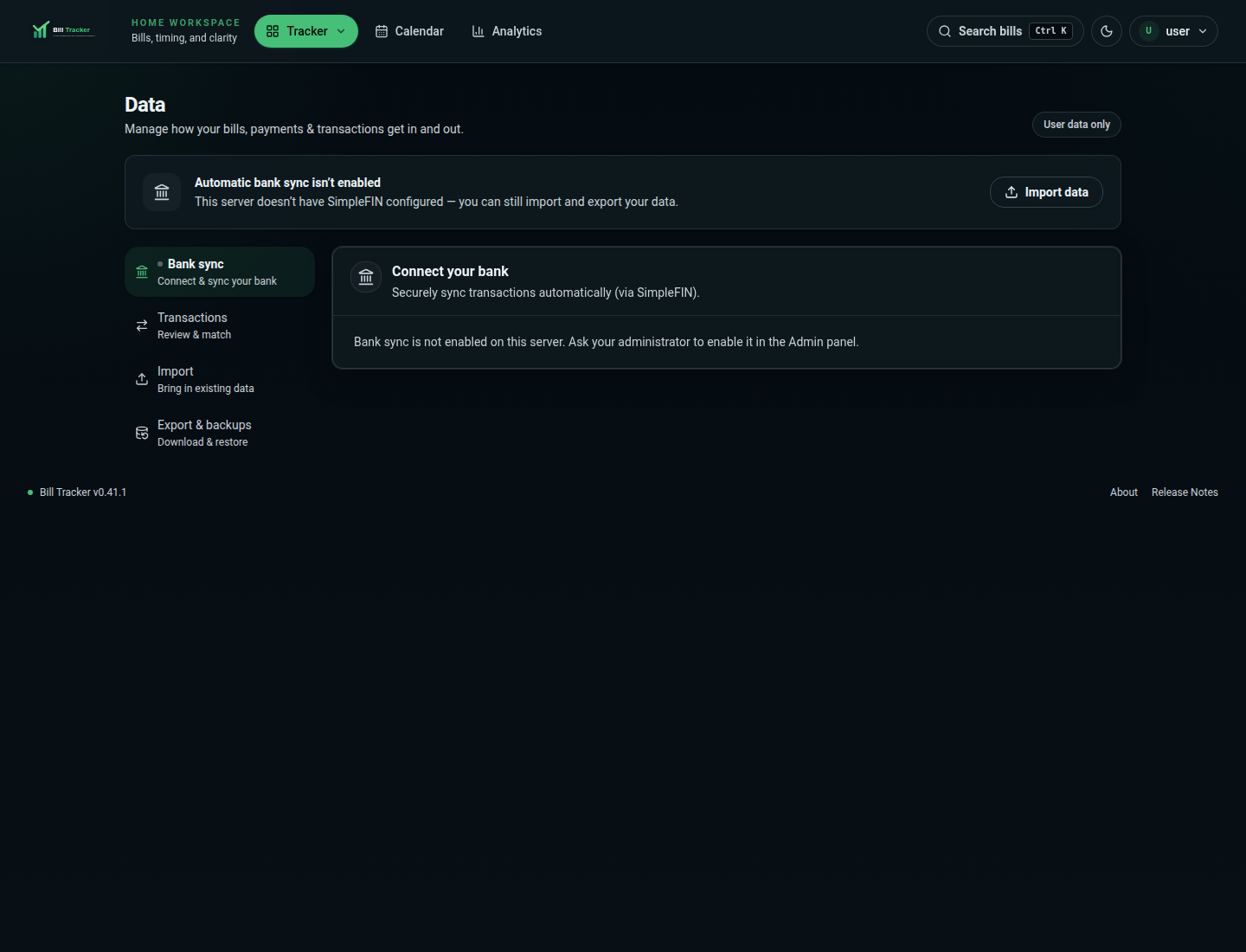The height and width of the screenshot is (952, 1246).
Task: Open the Tracker menu dropdown
Action: point(306,31)
